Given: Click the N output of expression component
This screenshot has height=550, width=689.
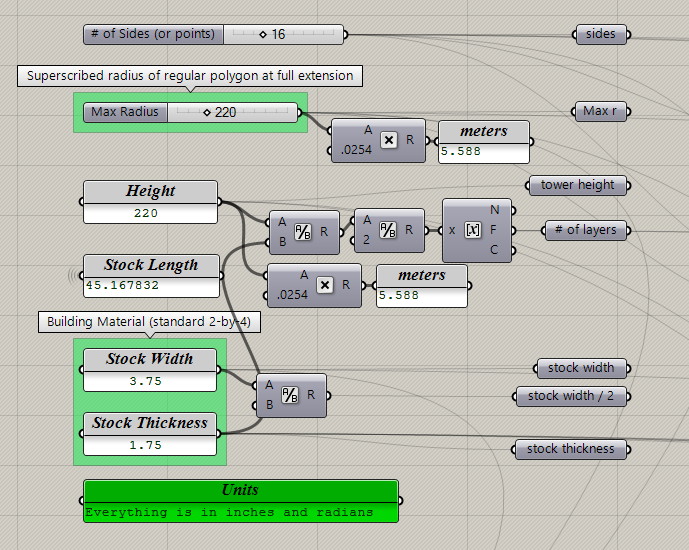Looking at the screenshot, I should tap(495, 210).
